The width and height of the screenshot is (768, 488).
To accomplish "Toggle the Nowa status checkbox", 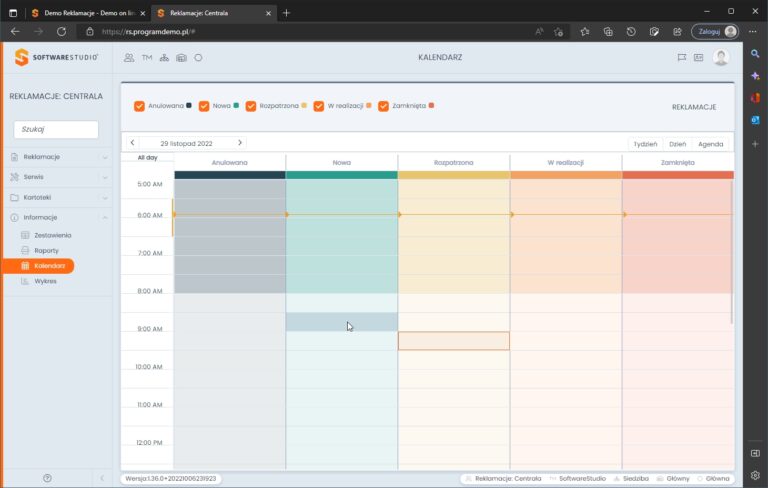I will click(x=204, y=106).
